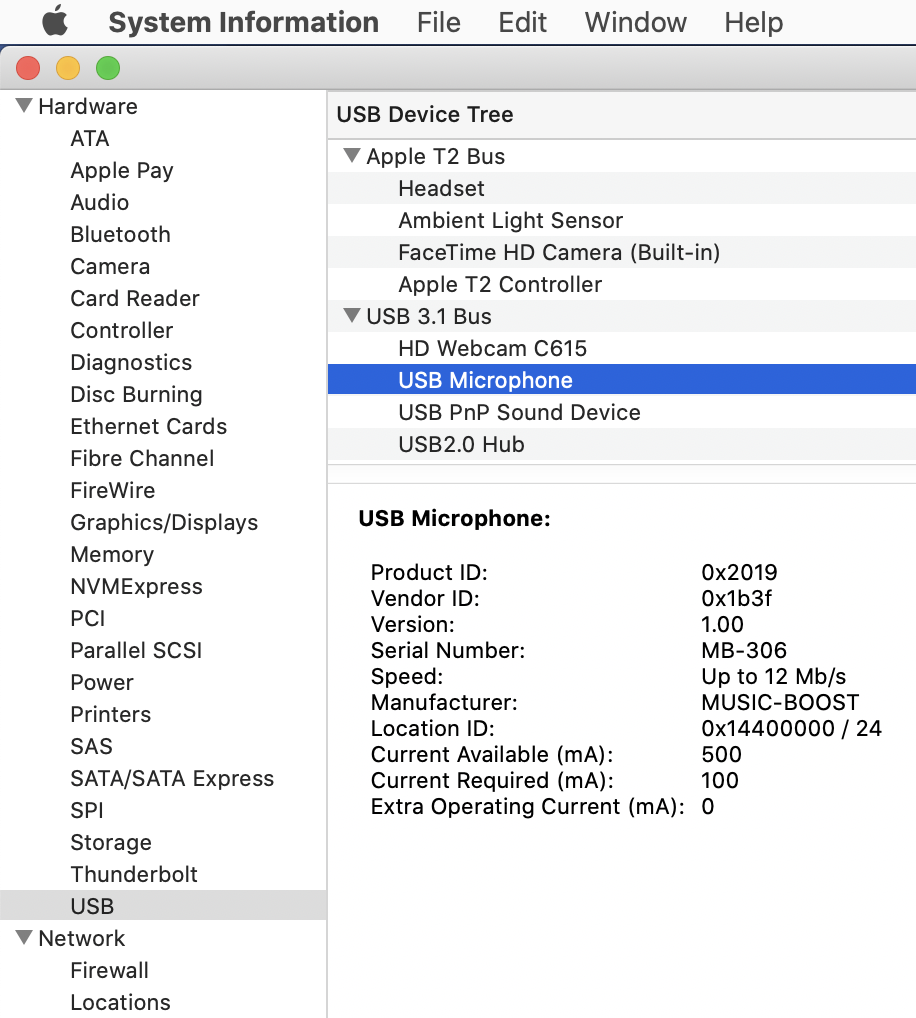
Task: Select the USB2.0 Hub entry
Action: click(x=461, y=444)
